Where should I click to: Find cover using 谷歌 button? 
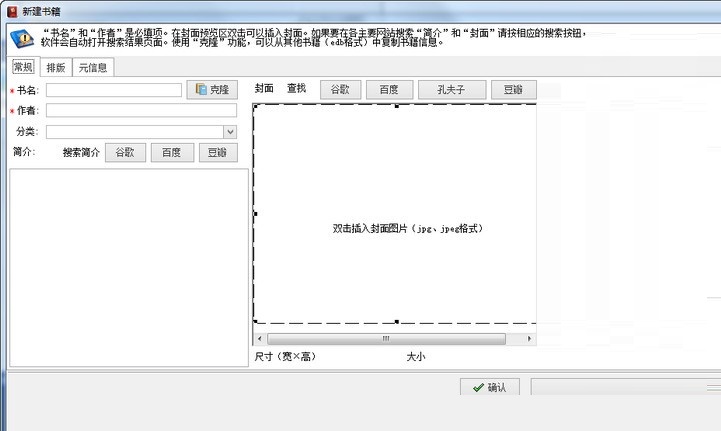point(340,90)
